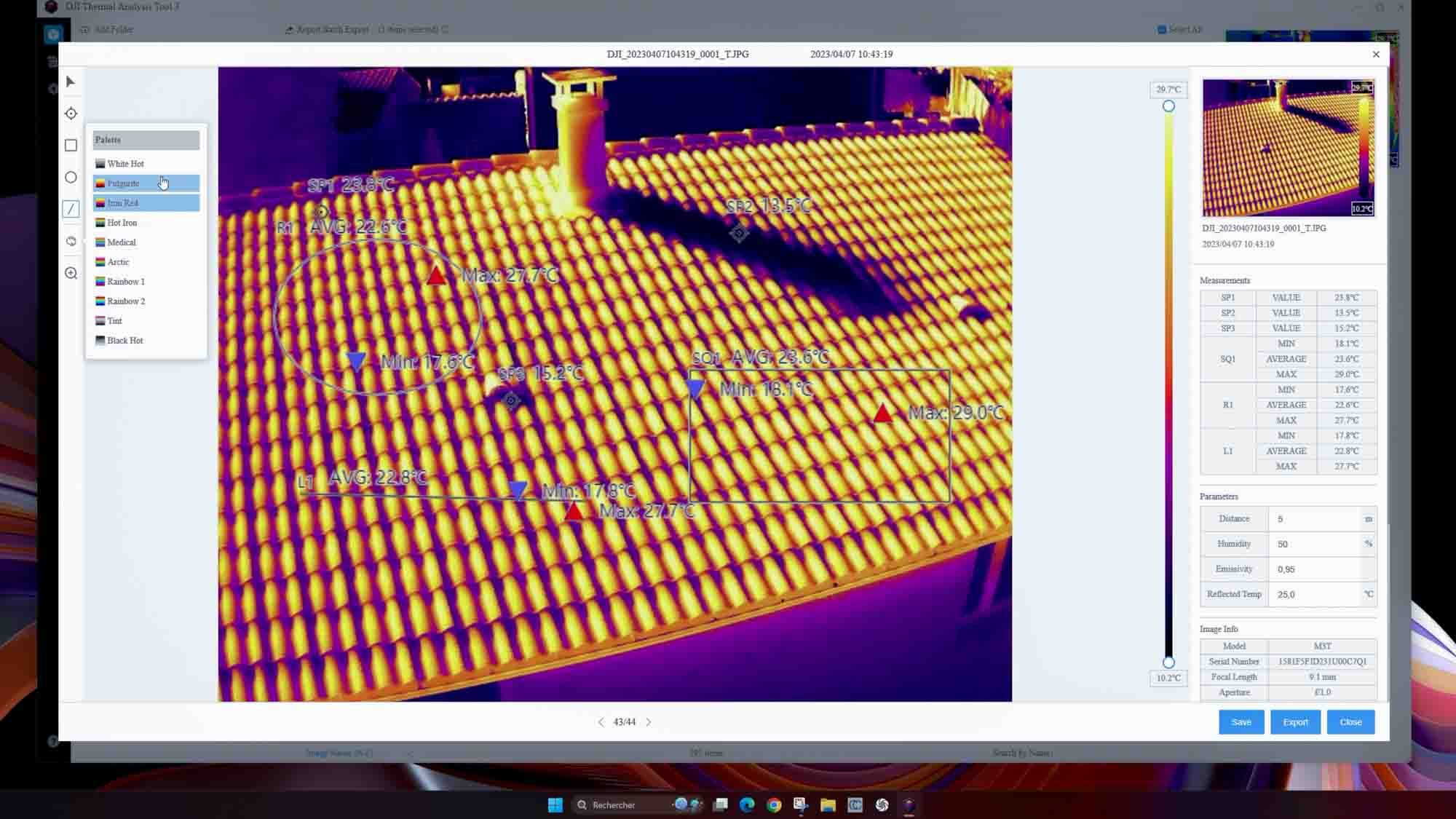
Task: Select the rectangle measurement tool
Action: pos(71,145)
